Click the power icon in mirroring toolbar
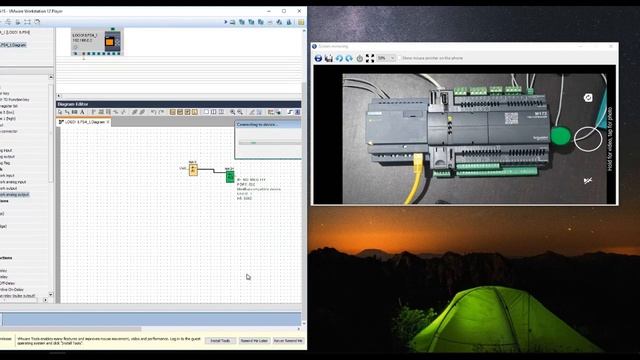Viewport: 640px width, 360px height. pos(360,58)
